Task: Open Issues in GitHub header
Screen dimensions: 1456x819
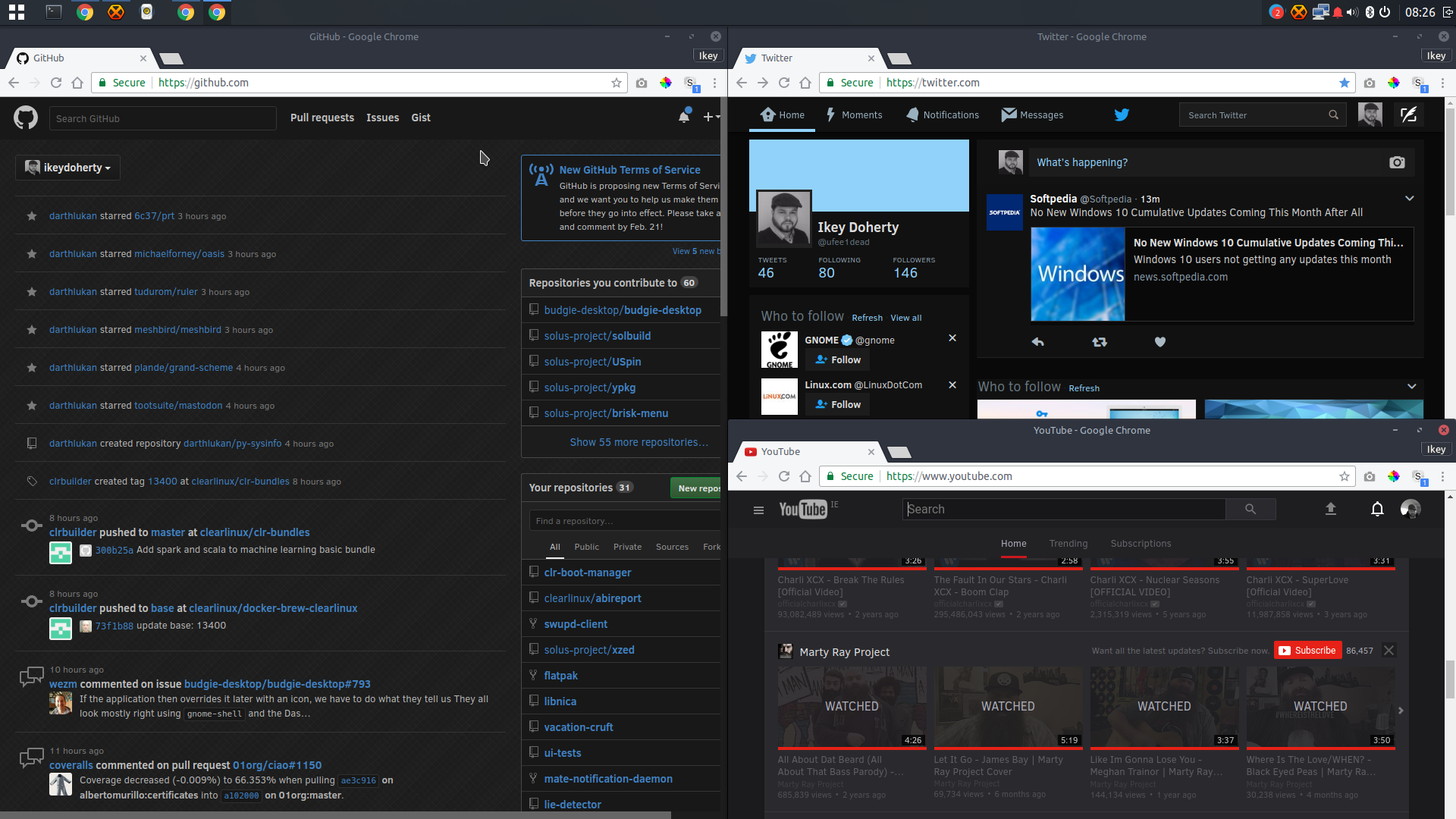Action: click(382, 118)
